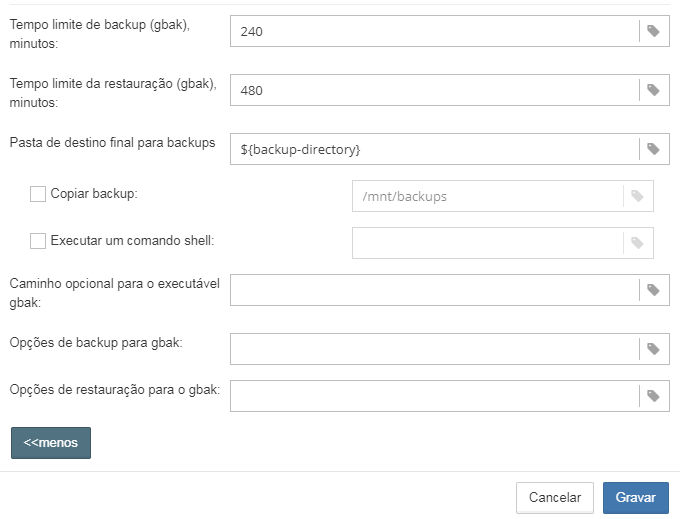680x519 pixels.
Task: Click tag icon for gbak restore options
Action: coord(653,396)
